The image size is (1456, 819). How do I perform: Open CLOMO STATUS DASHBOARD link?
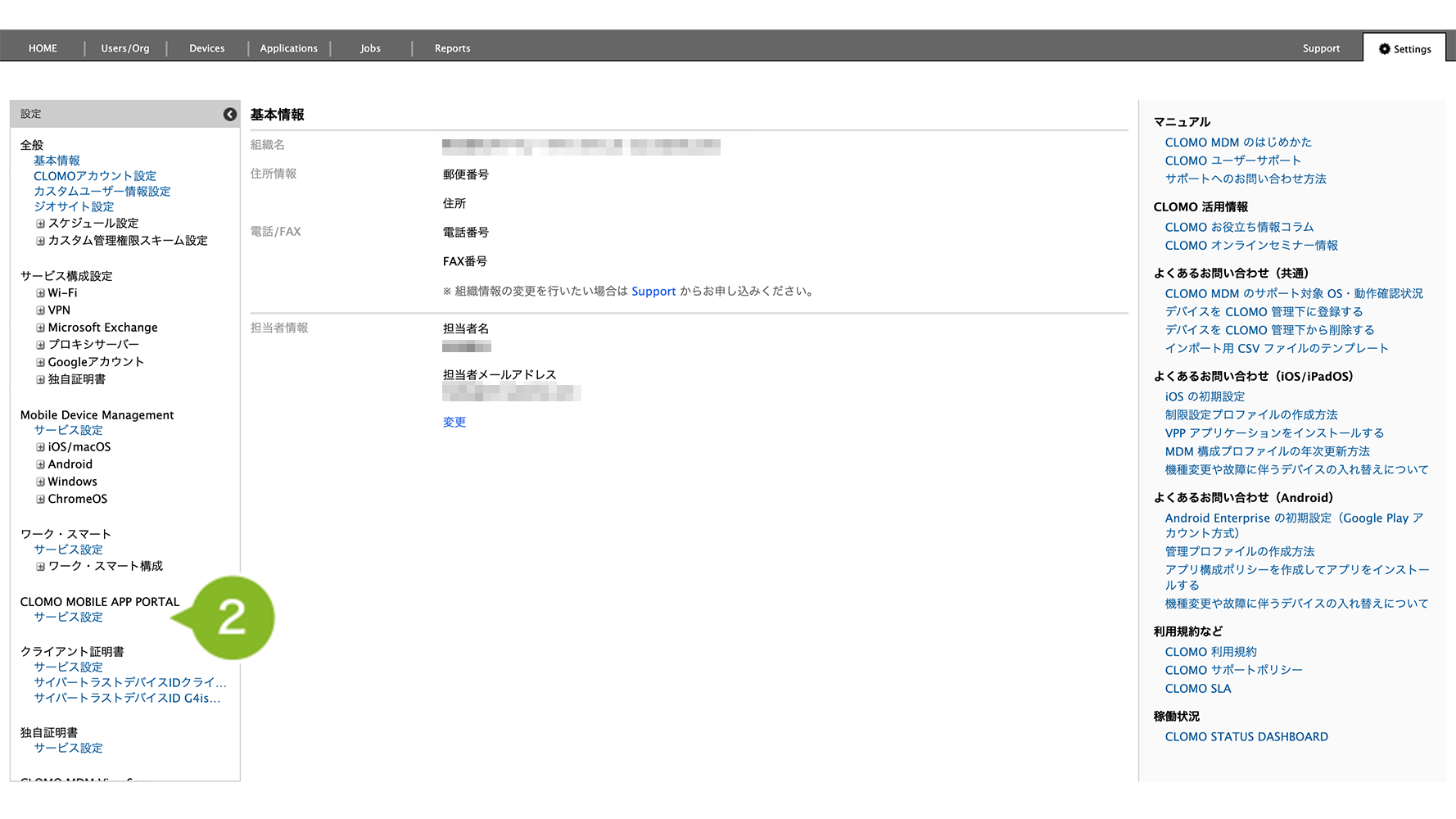click(x=1246, y=737)
